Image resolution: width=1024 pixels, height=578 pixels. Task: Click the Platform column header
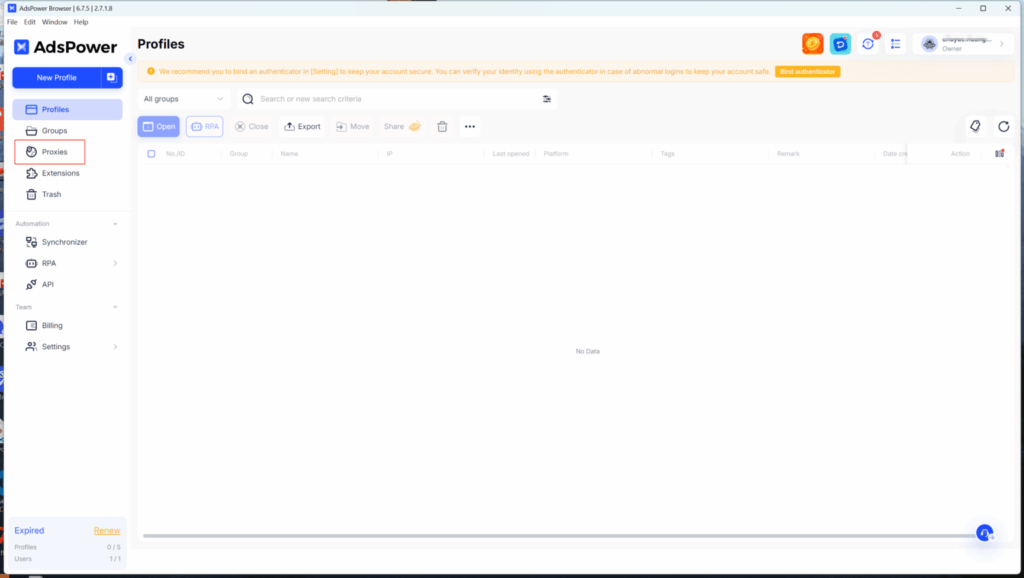pyautogui.click(x=556, y=154)
